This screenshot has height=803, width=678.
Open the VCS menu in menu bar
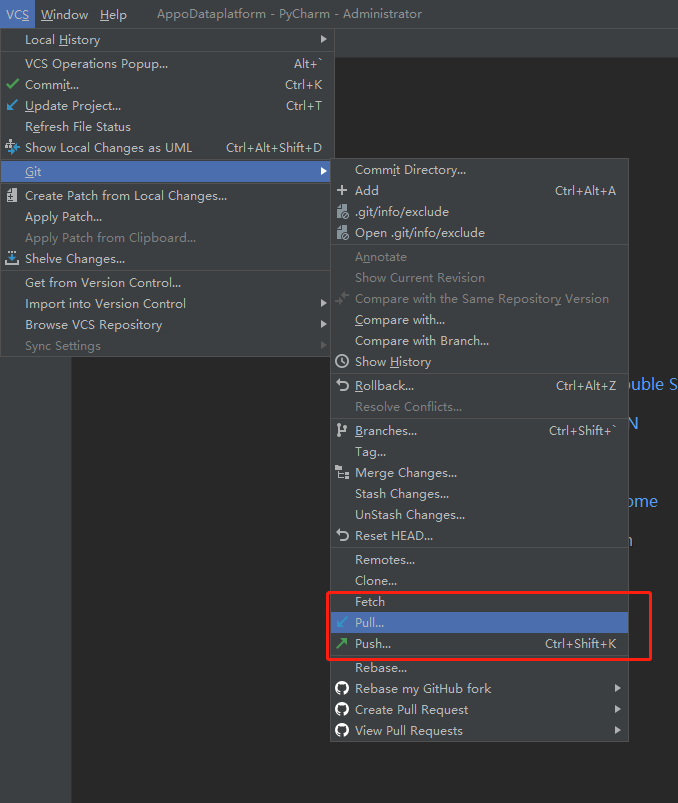[x=17, y=14]
